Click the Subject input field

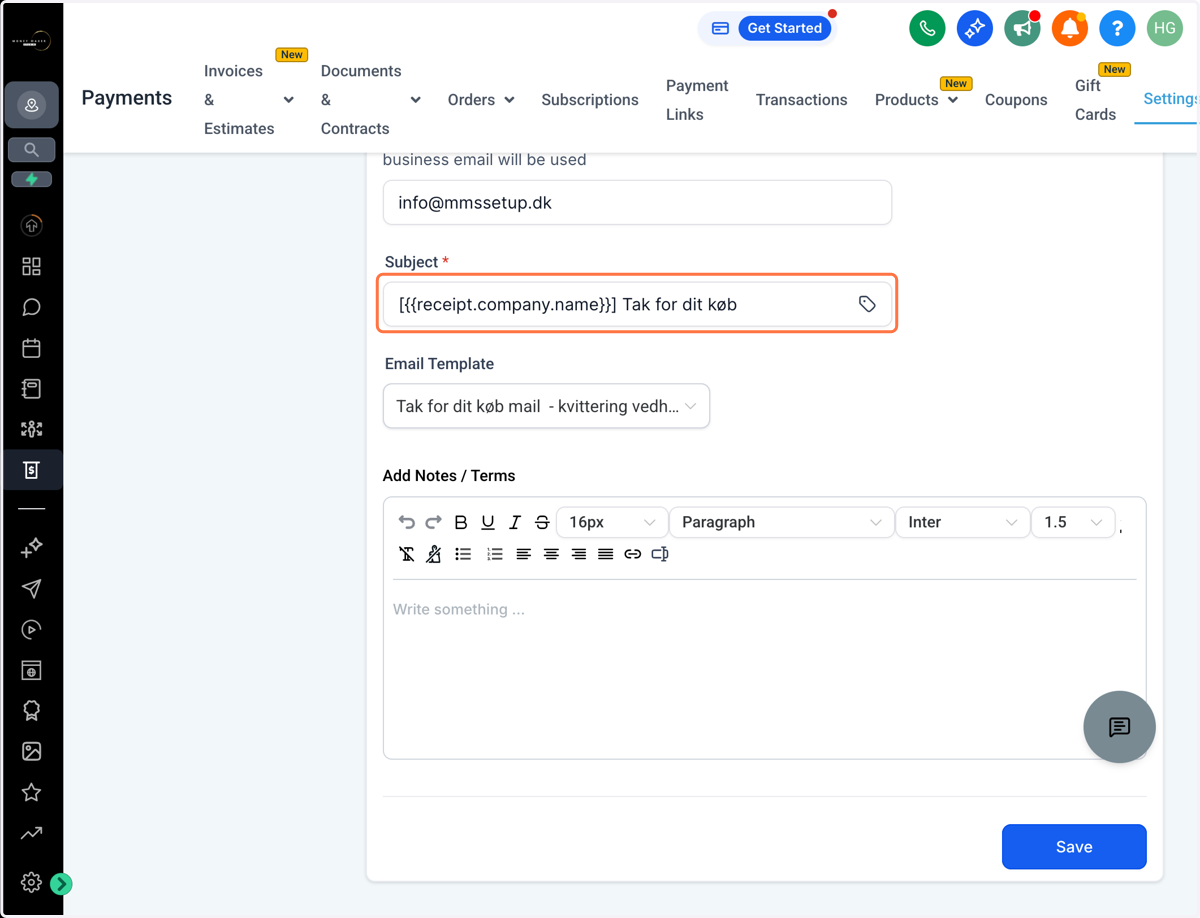(637, 304)
